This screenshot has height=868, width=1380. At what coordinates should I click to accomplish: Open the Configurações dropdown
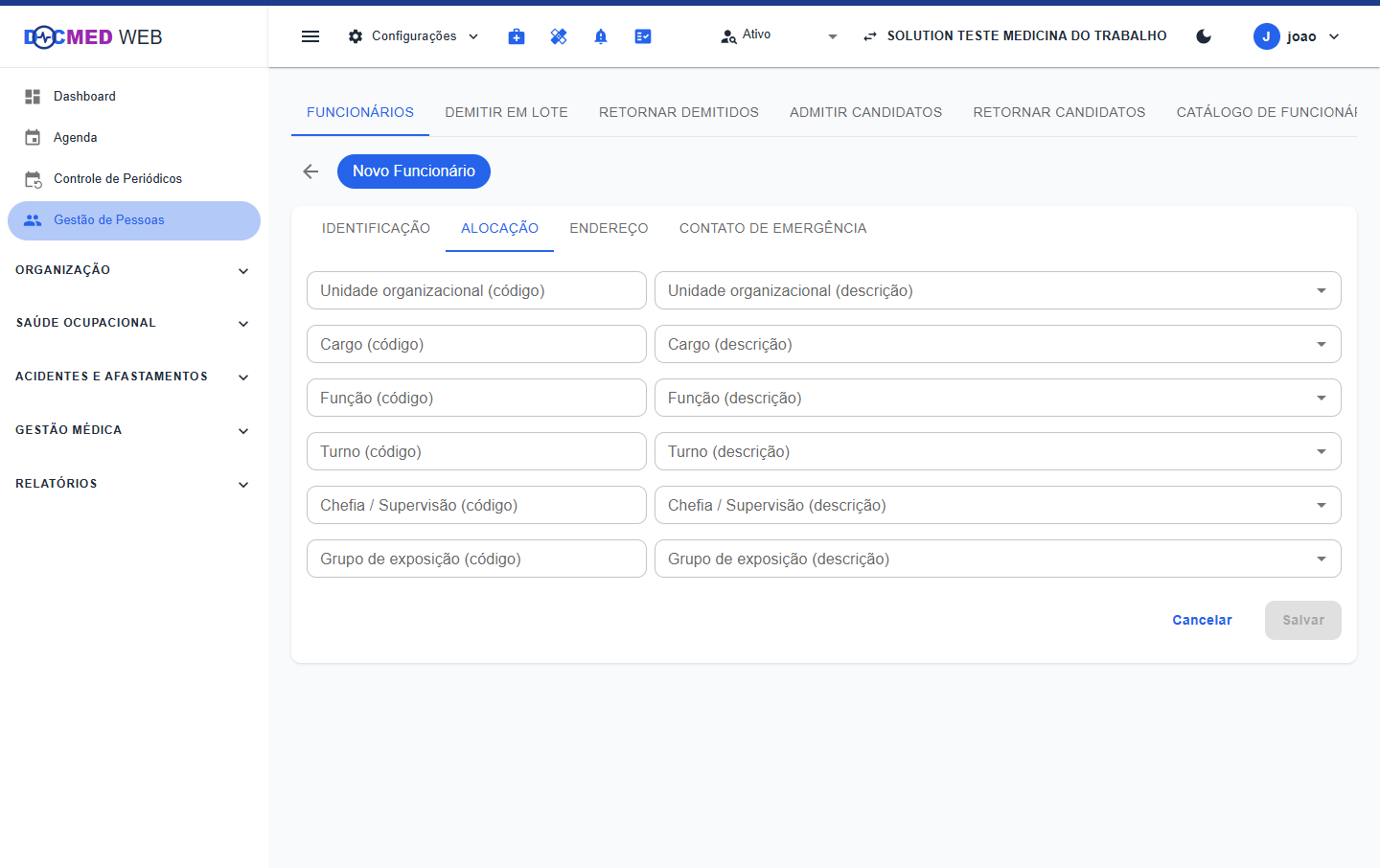pos(413,36)
